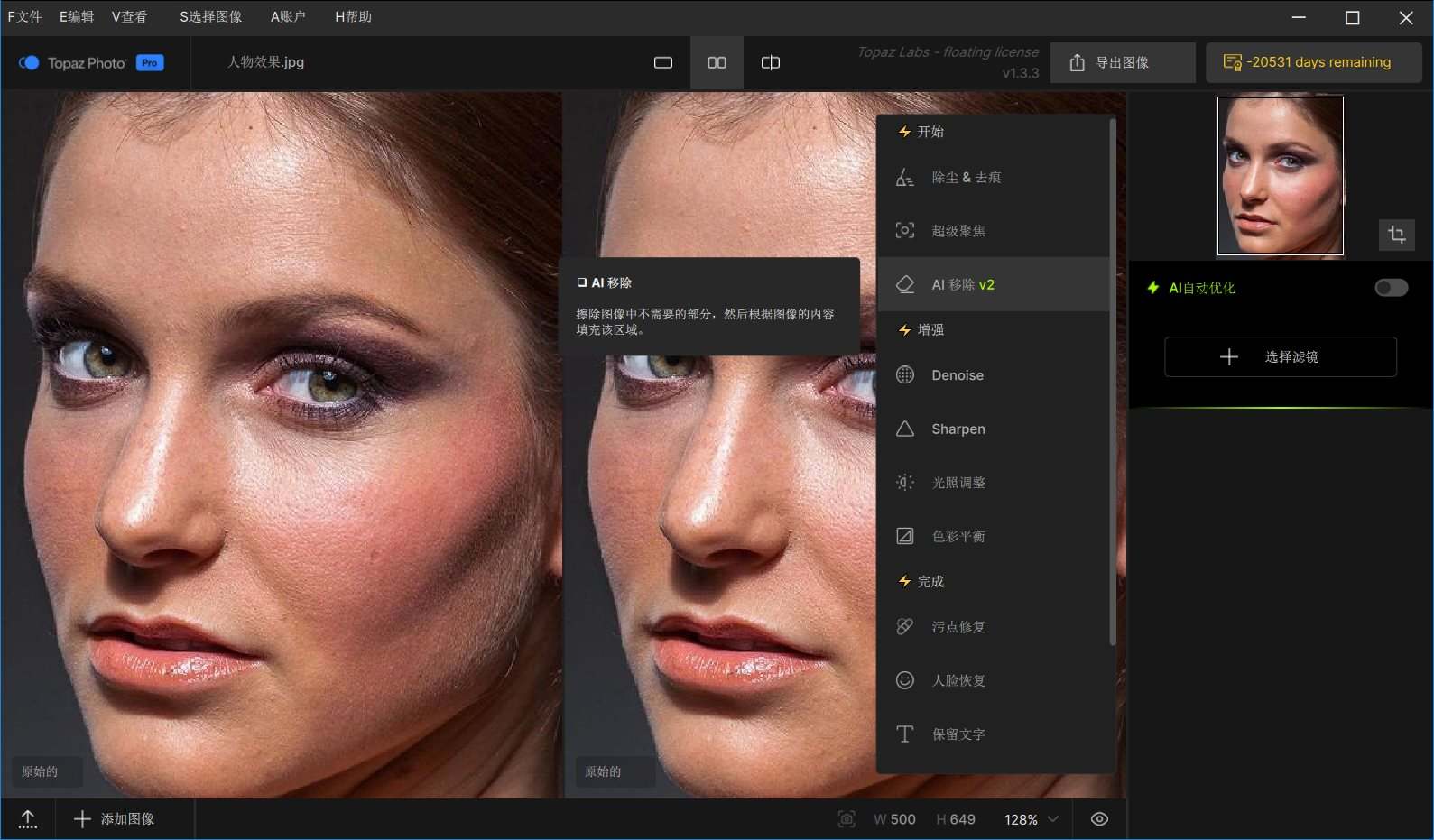Image resolution: width=1434 pixels, height=840 pixels.
Task: Open the V查看 menu
Action: (129, 16)
